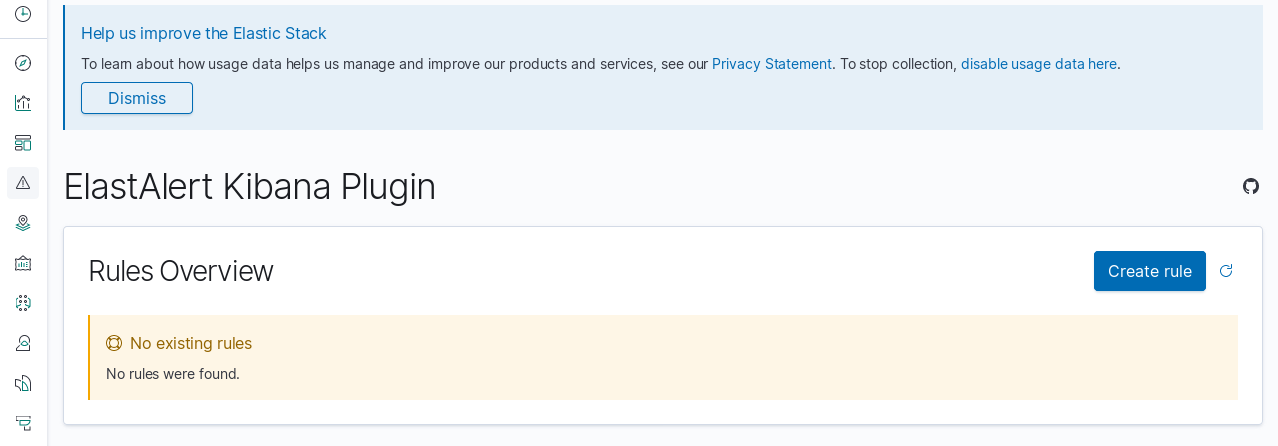This screenshot has width=1278, height=446.
Task: Click the No existing rules callout title
Action: (x=191, y=343)
